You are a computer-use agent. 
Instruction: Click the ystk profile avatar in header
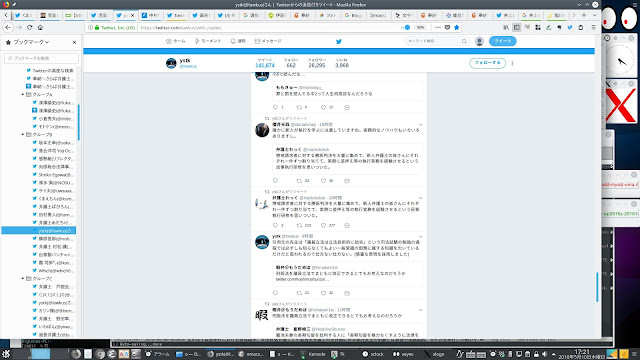pyautogui.click(x=171, y=63)
